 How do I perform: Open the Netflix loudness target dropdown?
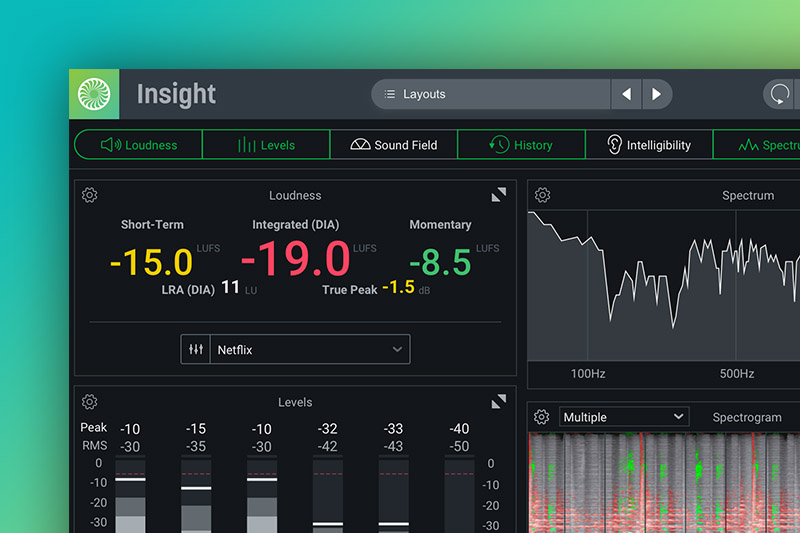pyautogui.click(x=310, y=349)
